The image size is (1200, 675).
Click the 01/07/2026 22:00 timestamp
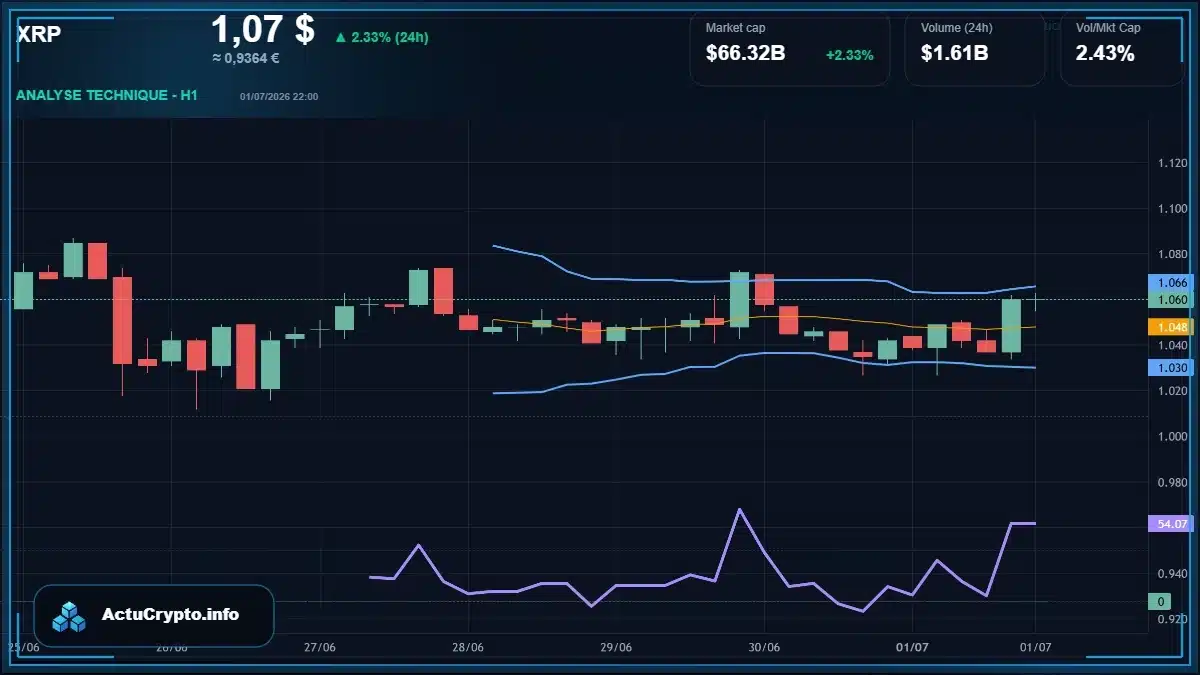tap(279, 96)
